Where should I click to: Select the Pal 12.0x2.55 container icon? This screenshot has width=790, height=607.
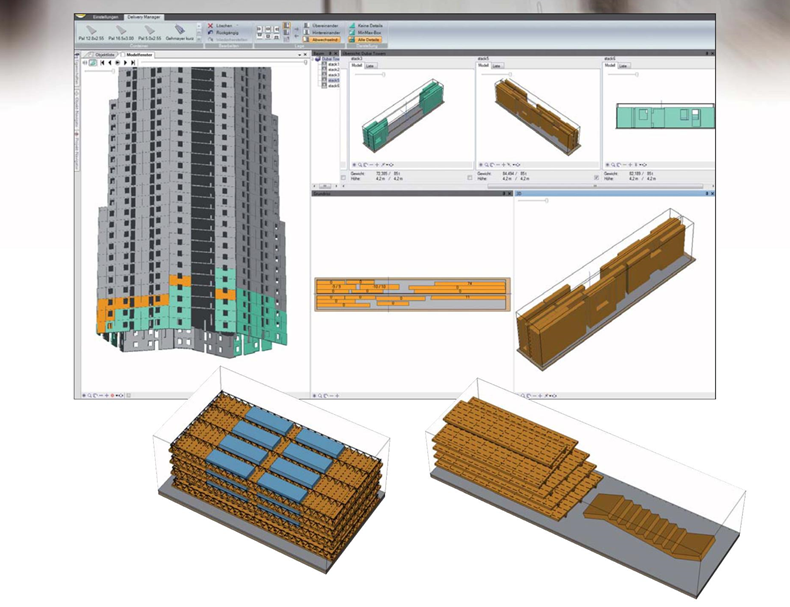point(91,31)
